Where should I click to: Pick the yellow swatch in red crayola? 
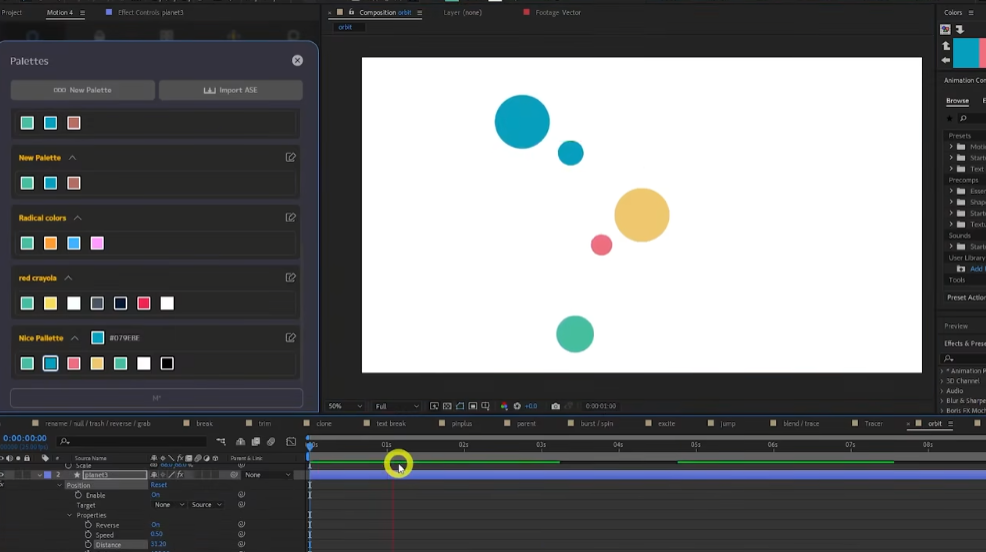(50, 304)
